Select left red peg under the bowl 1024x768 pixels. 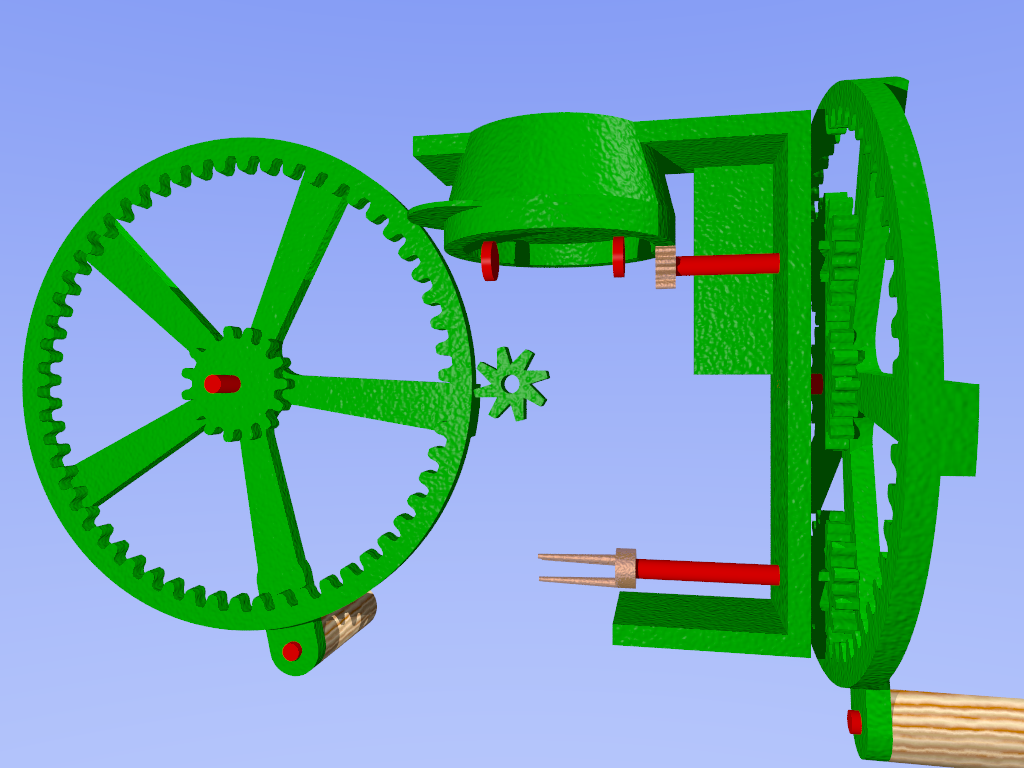pyautogui.click(x=489, y=260)
